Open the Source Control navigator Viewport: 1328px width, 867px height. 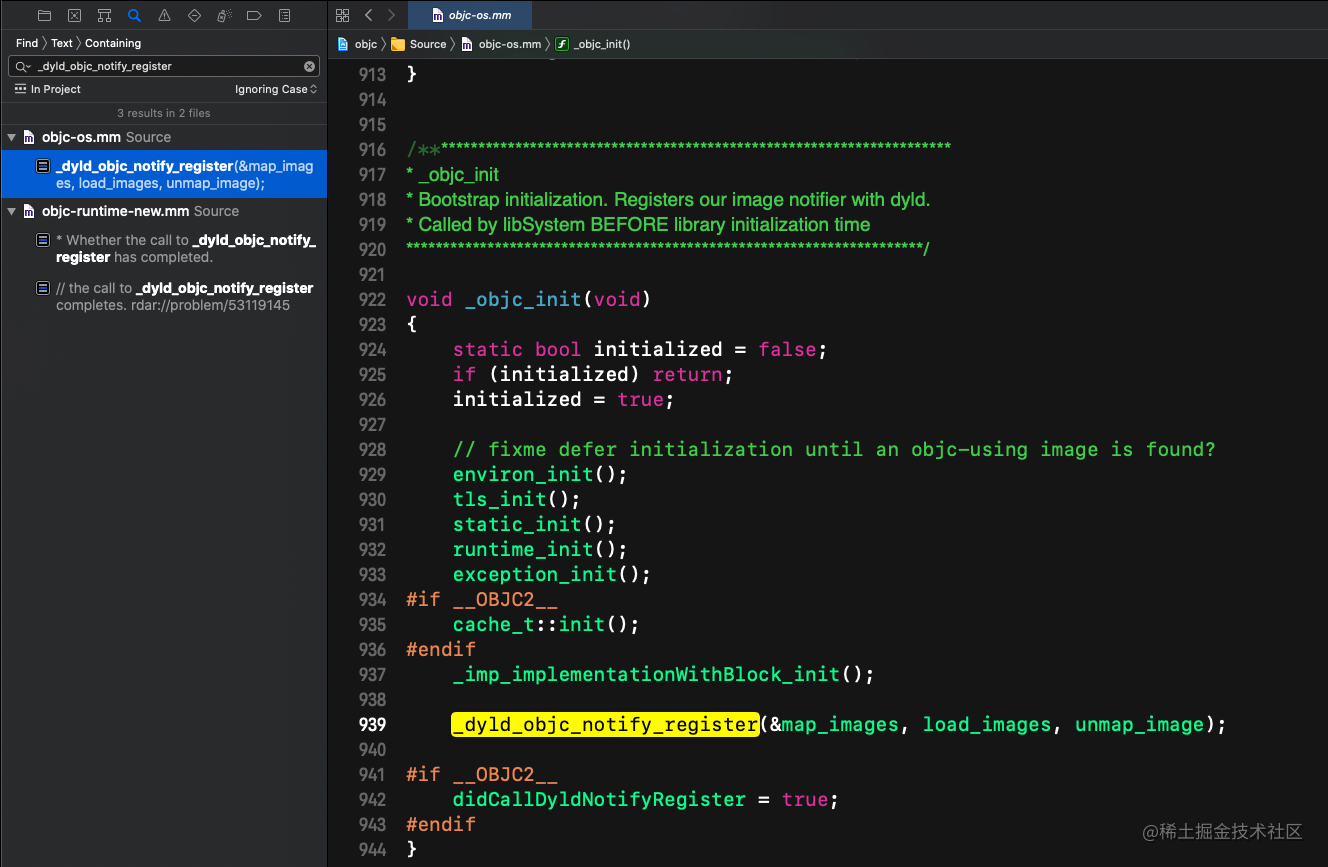pyautogui.click(x=74, y=15)
